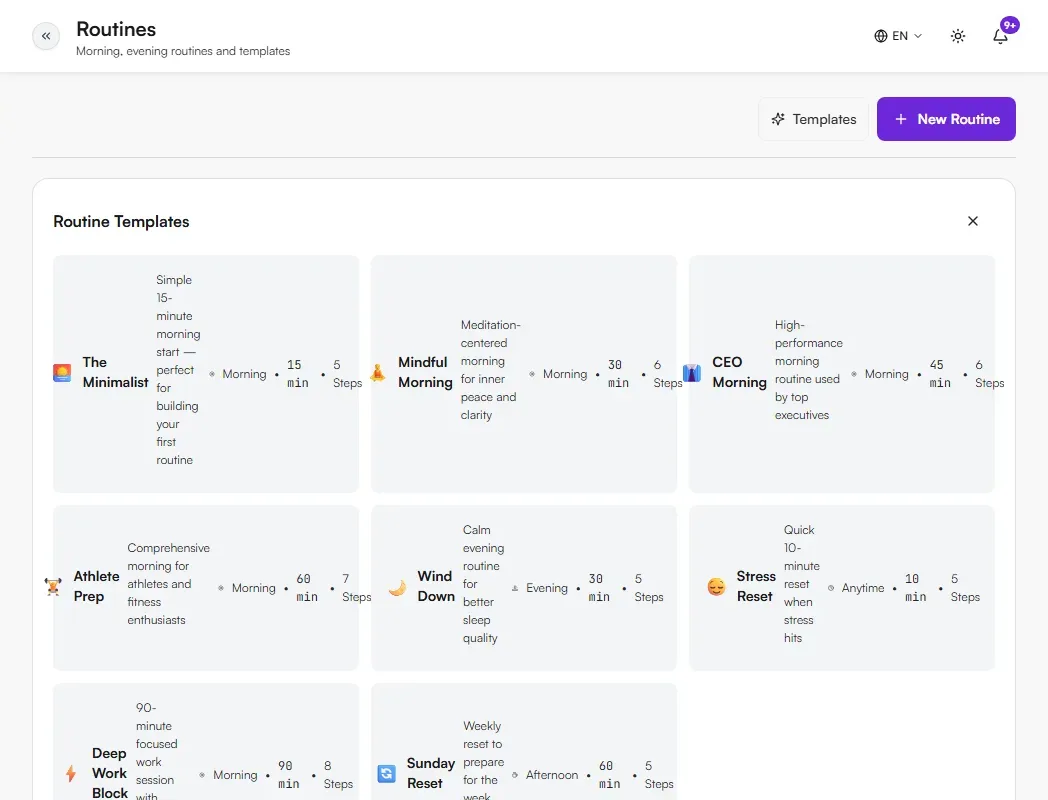
Task: Click the Morning label on Mindful Morning
Action: [565, 374]
